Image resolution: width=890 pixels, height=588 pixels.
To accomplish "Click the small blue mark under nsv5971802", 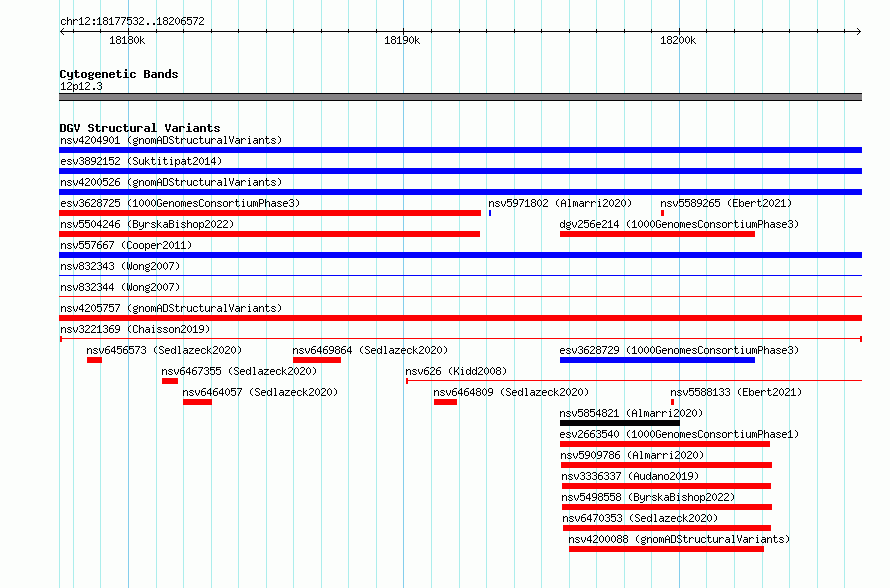I will click(x=490, y=213).
